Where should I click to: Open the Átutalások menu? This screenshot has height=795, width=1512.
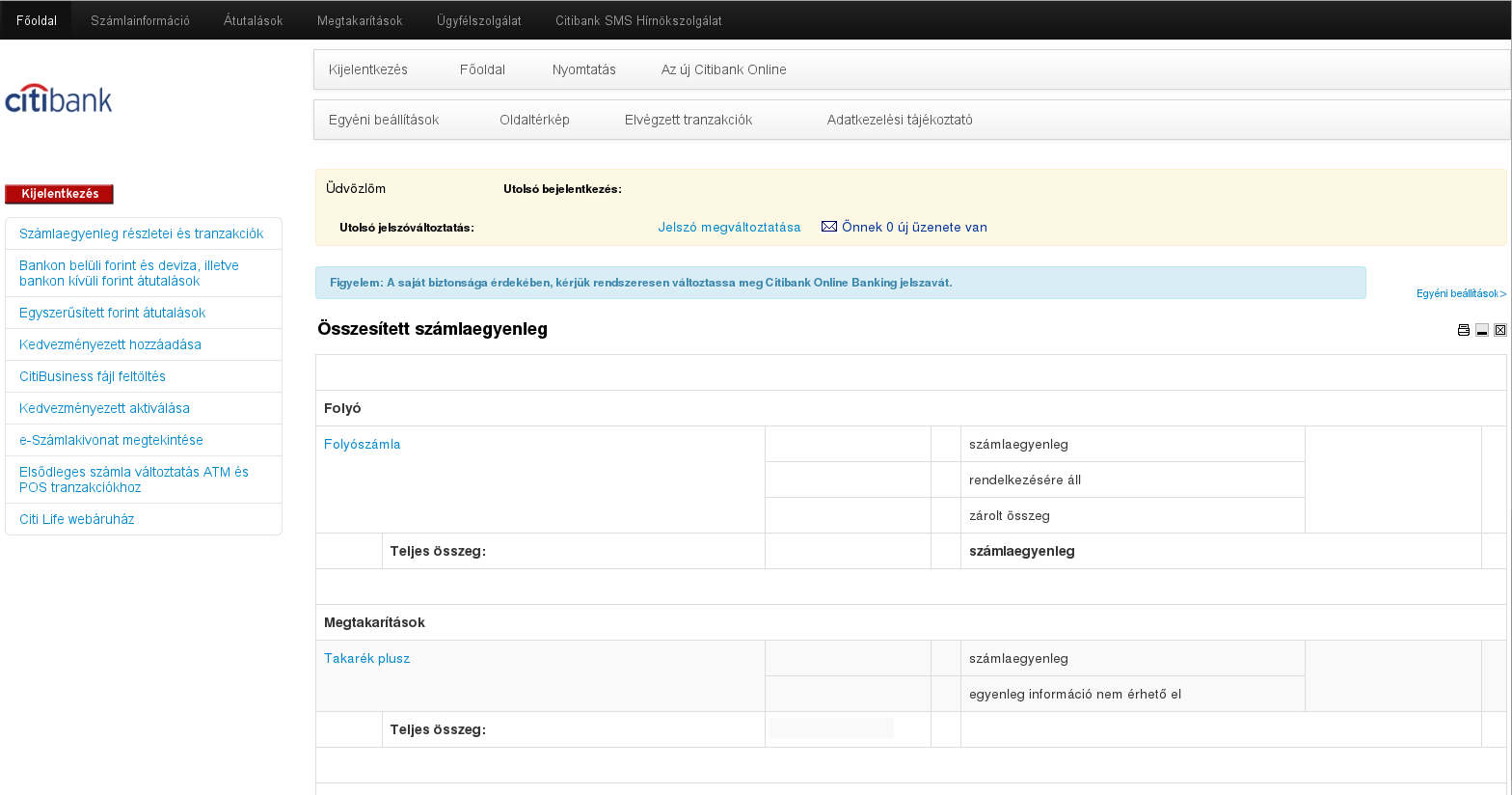click(254, 20)
